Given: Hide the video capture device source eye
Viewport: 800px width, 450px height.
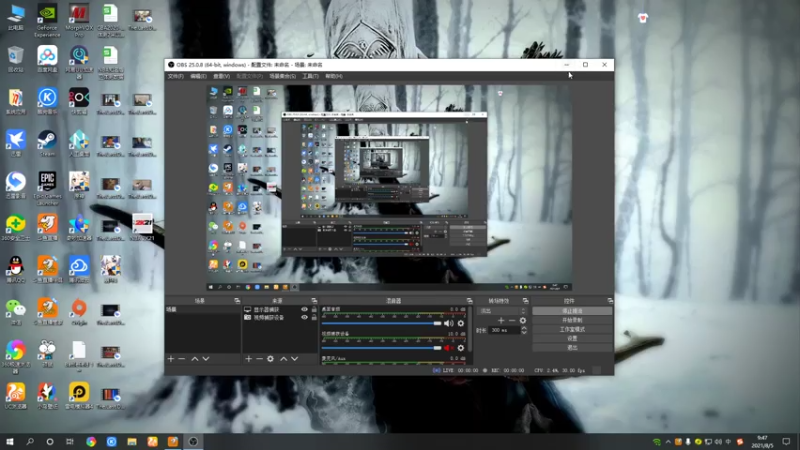Looking at the screenshot, I should (x=305, y=317).
